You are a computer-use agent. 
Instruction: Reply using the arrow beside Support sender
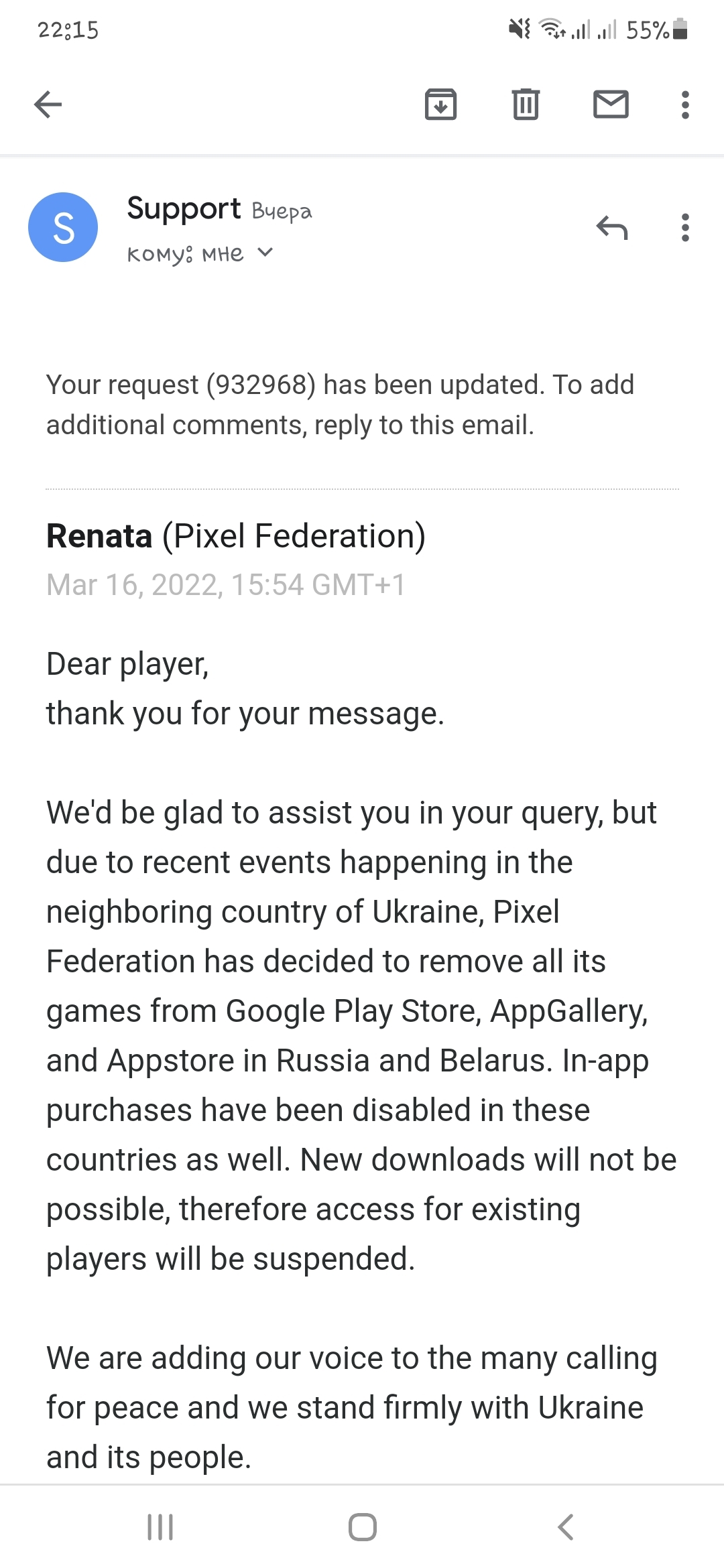[611, 228]
